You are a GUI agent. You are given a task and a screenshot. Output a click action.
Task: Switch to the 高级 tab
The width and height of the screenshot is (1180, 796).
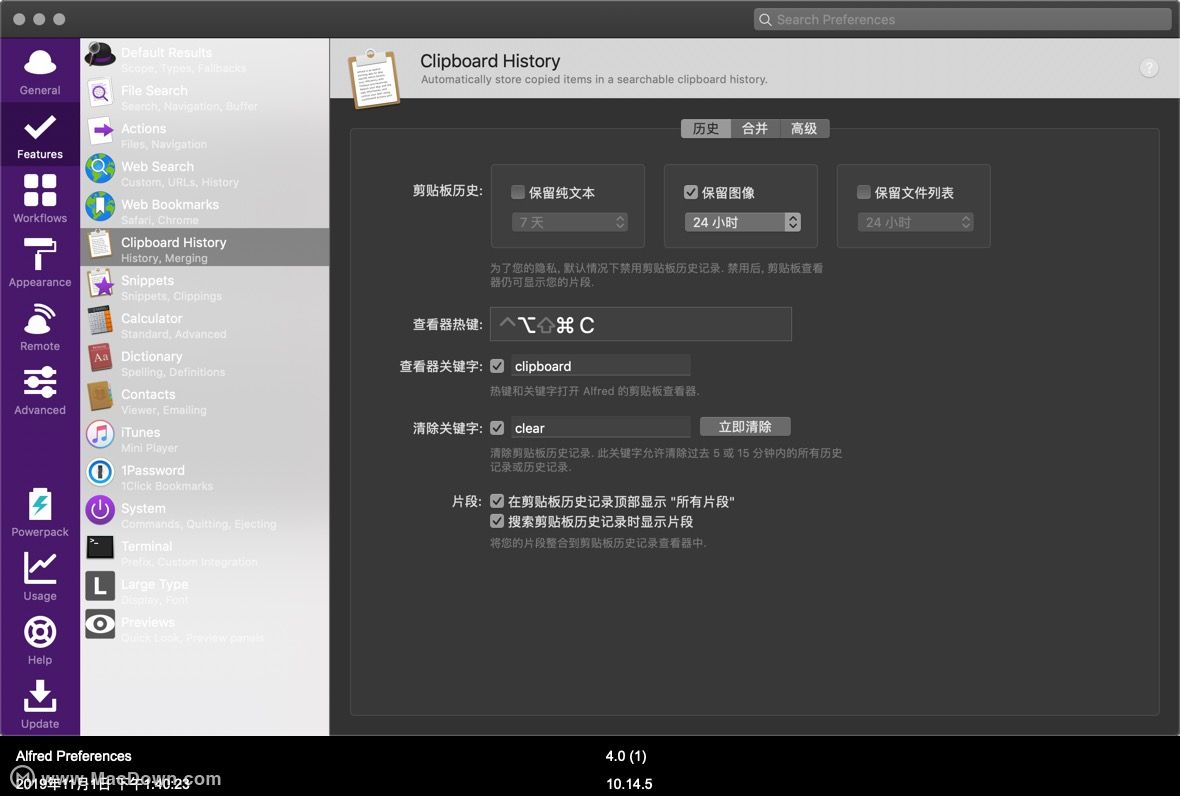click(804, 129)
